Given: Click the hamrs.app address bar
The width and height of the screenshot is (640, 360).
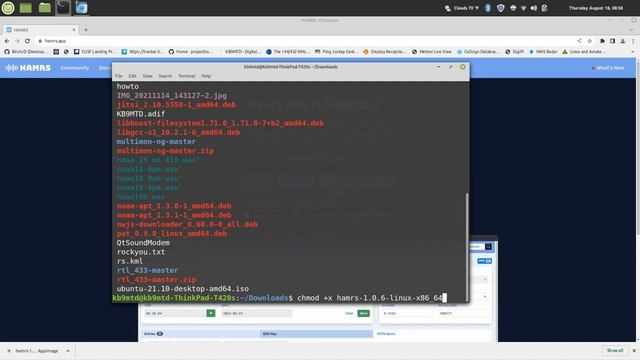Looking at the screenshot, I should (x=302, y=41).
